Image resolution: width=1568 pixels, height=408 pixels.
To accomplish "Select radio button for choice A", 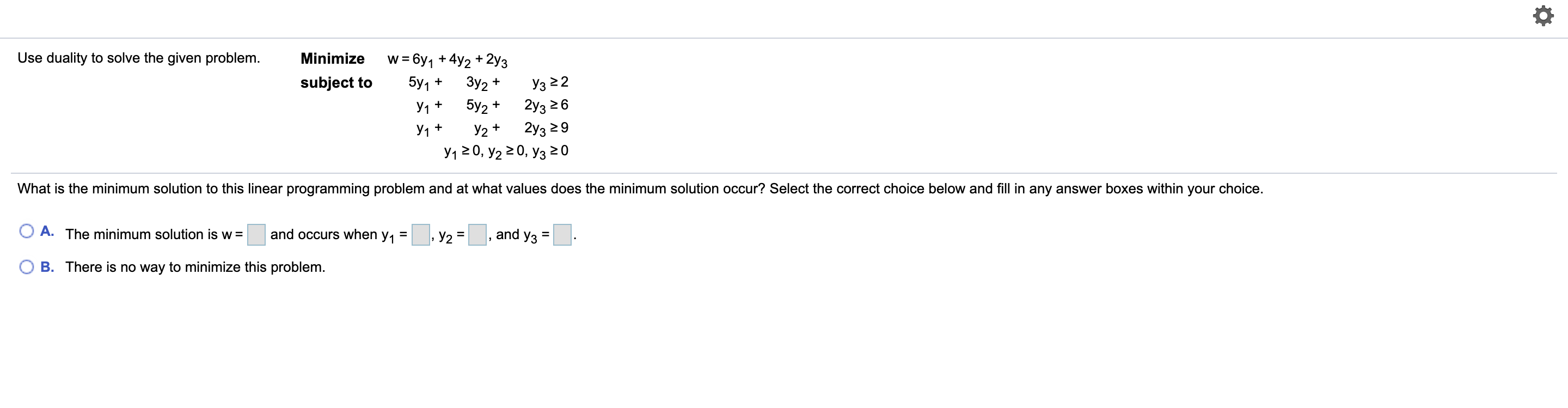I will pos(27,230).
